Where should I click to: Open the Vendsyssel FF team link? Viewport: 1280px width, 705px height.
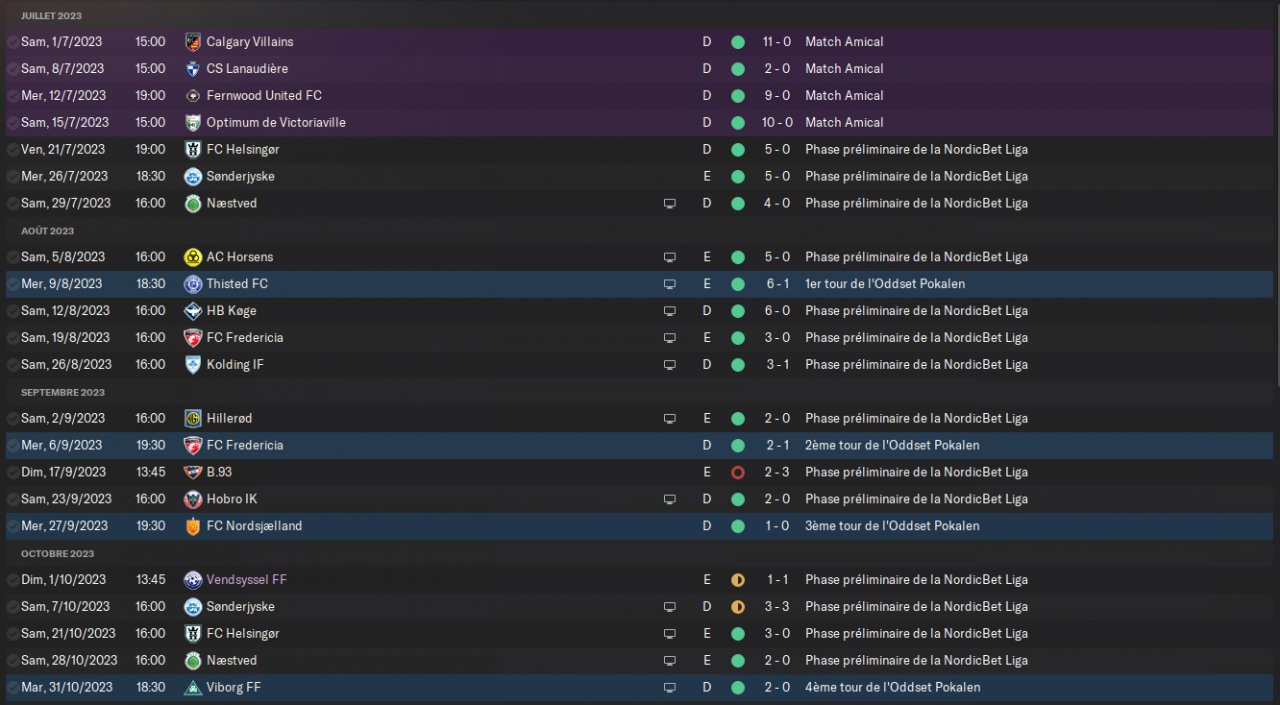tap(246, 580)
